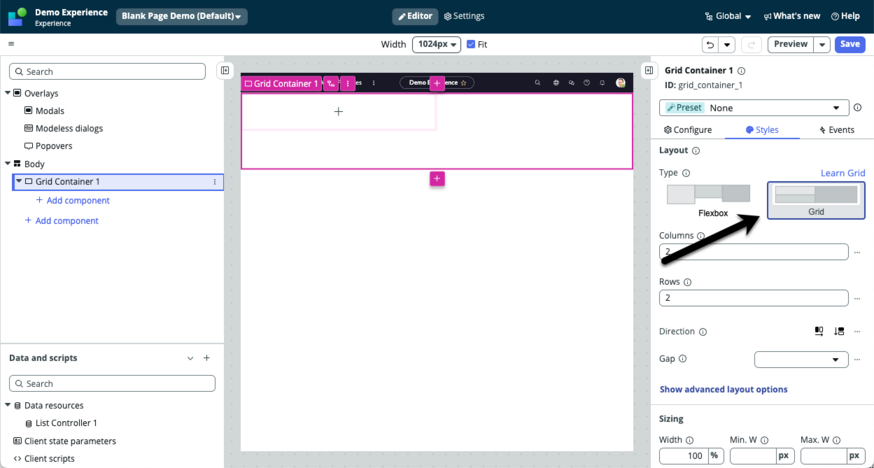This screenshot has width=874, height=468.
Task: Collapse the Overlays tree section
Action: click(8, 94)
